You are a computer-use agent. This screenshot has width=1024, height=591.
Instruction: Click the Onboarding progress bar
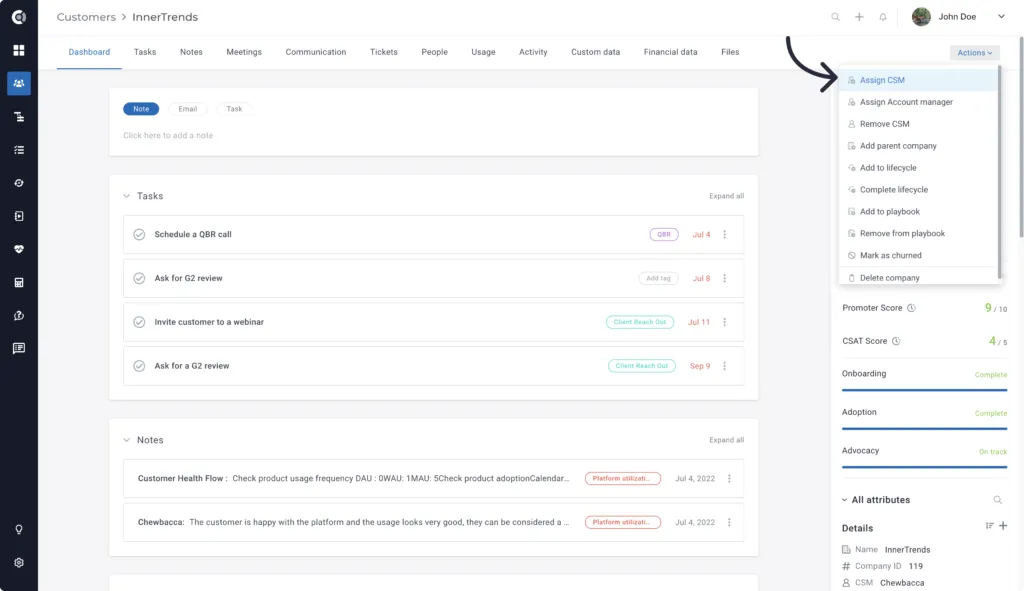[924, 390]
